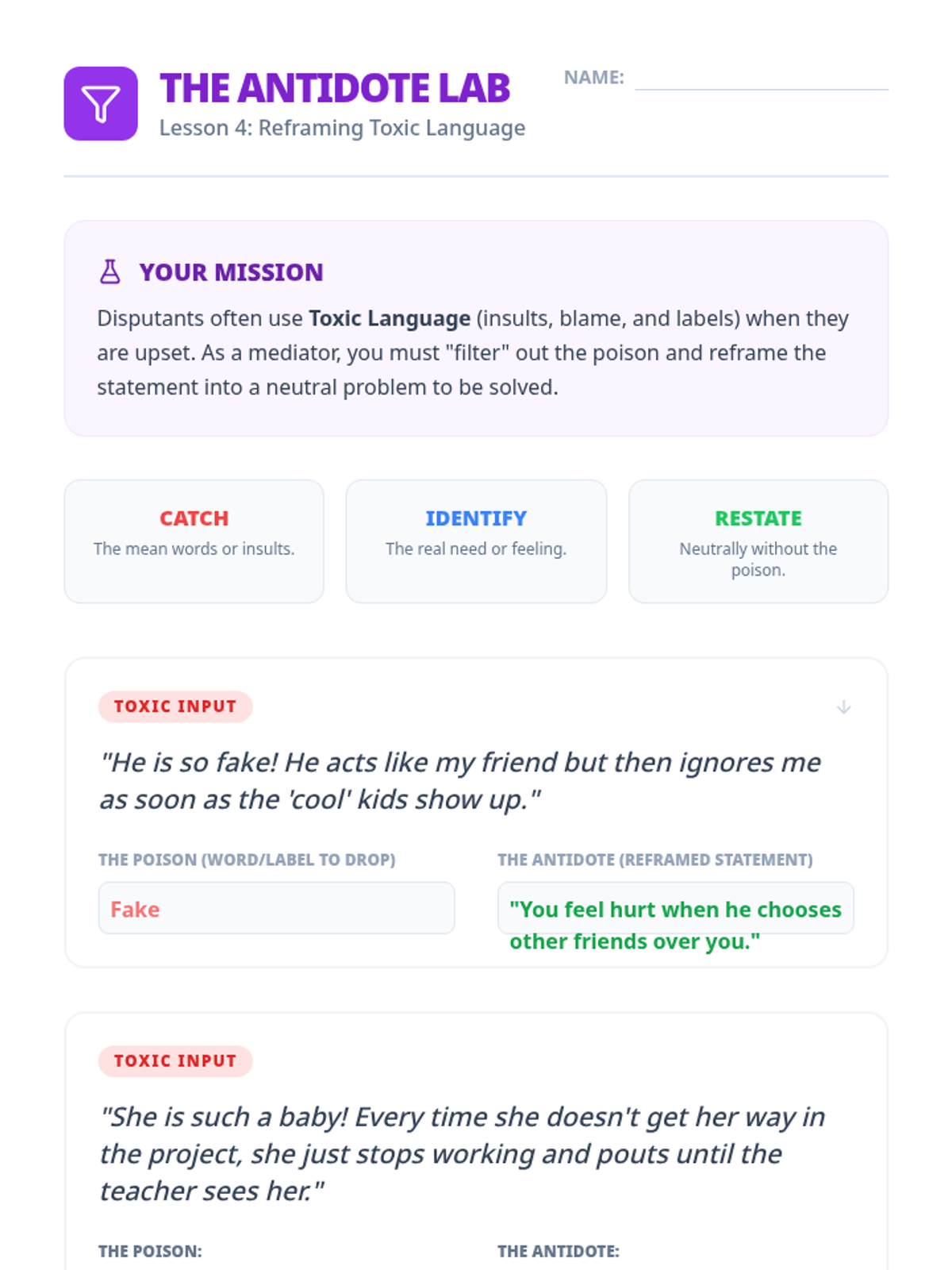Click the poison field containing 'Fake'
This screenshot has width=952, height=1270.
pos(276,908)
